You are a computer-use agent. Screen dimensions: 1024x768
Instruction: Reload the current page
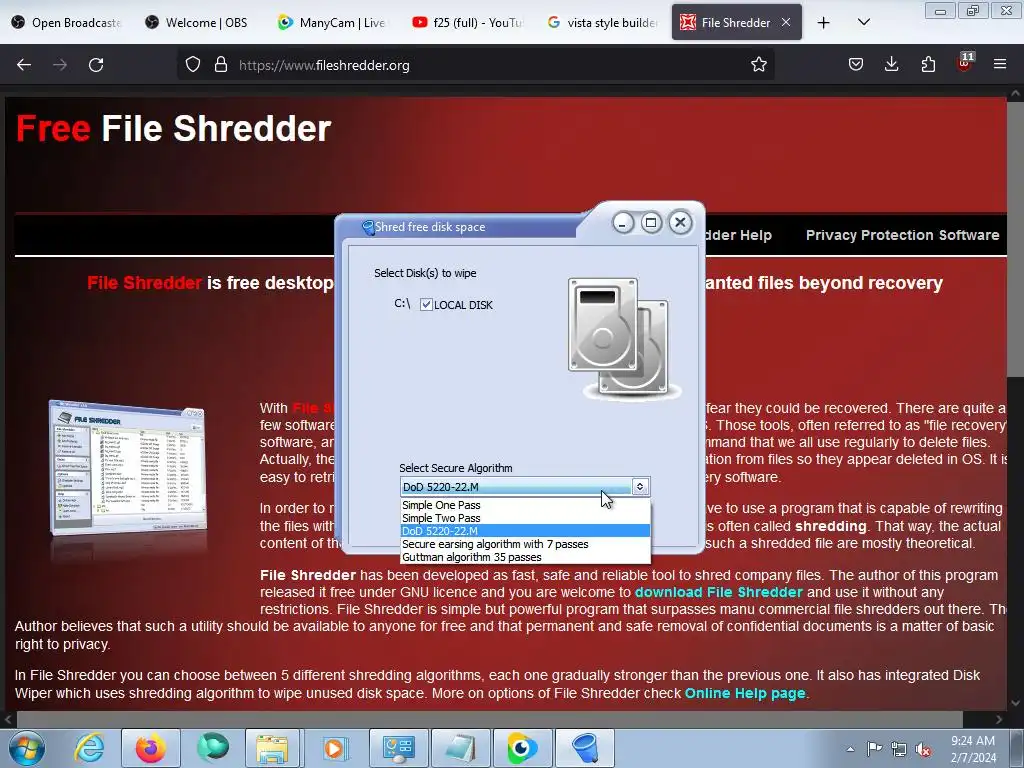(96, 65)
